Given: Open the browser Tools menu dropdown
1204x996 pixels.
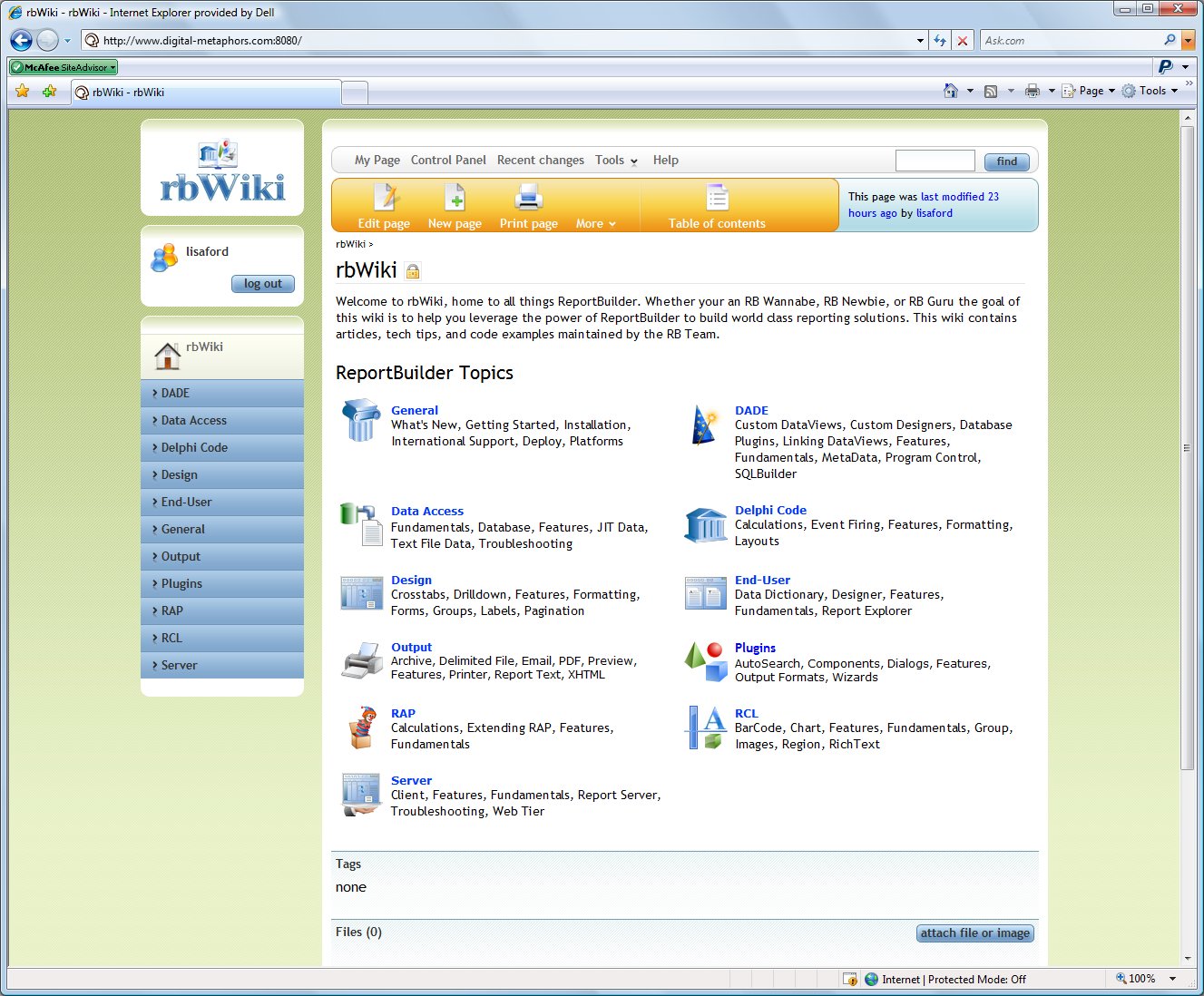Looking at the screenshot, I should pyautogui.click(x=1150, y=91).
